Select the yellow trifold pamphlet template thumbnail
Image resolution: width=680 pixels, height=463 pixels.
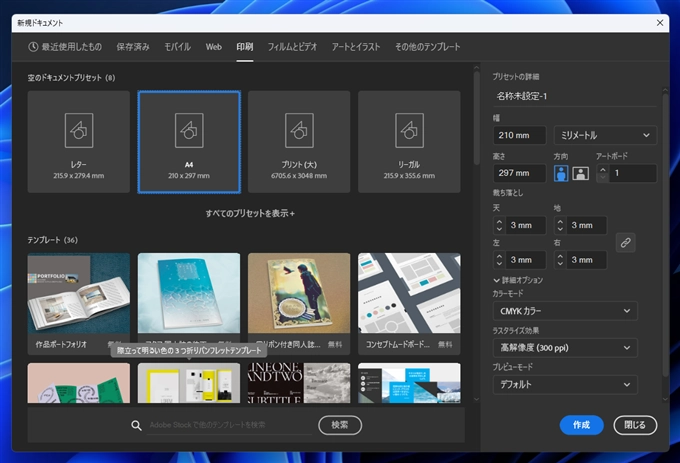coord(189,383)
